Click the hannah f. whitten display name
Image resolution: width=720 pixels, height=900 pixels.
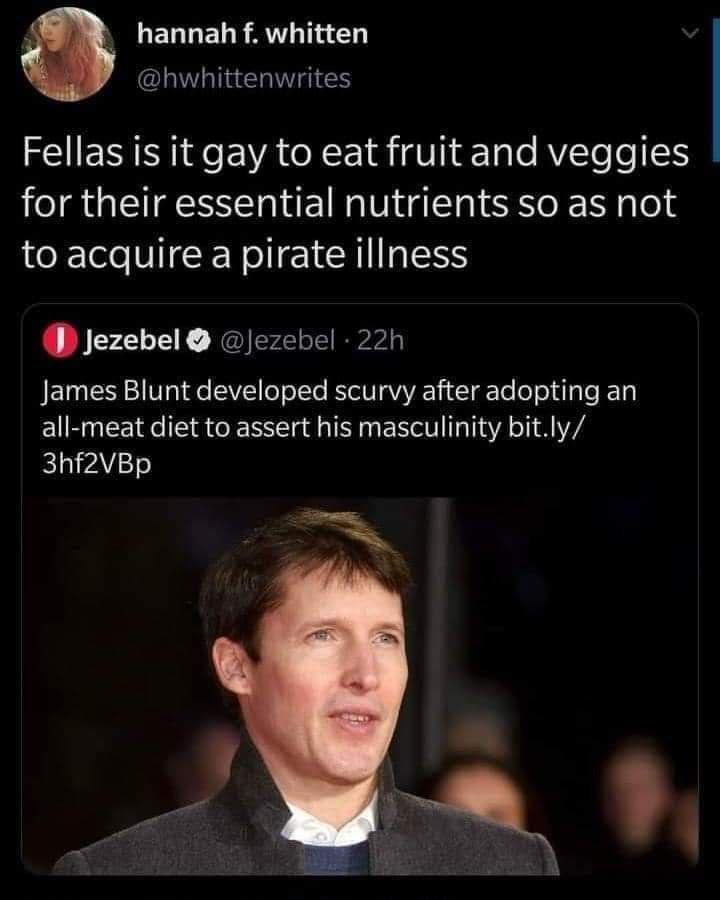[x=253, y=32]
